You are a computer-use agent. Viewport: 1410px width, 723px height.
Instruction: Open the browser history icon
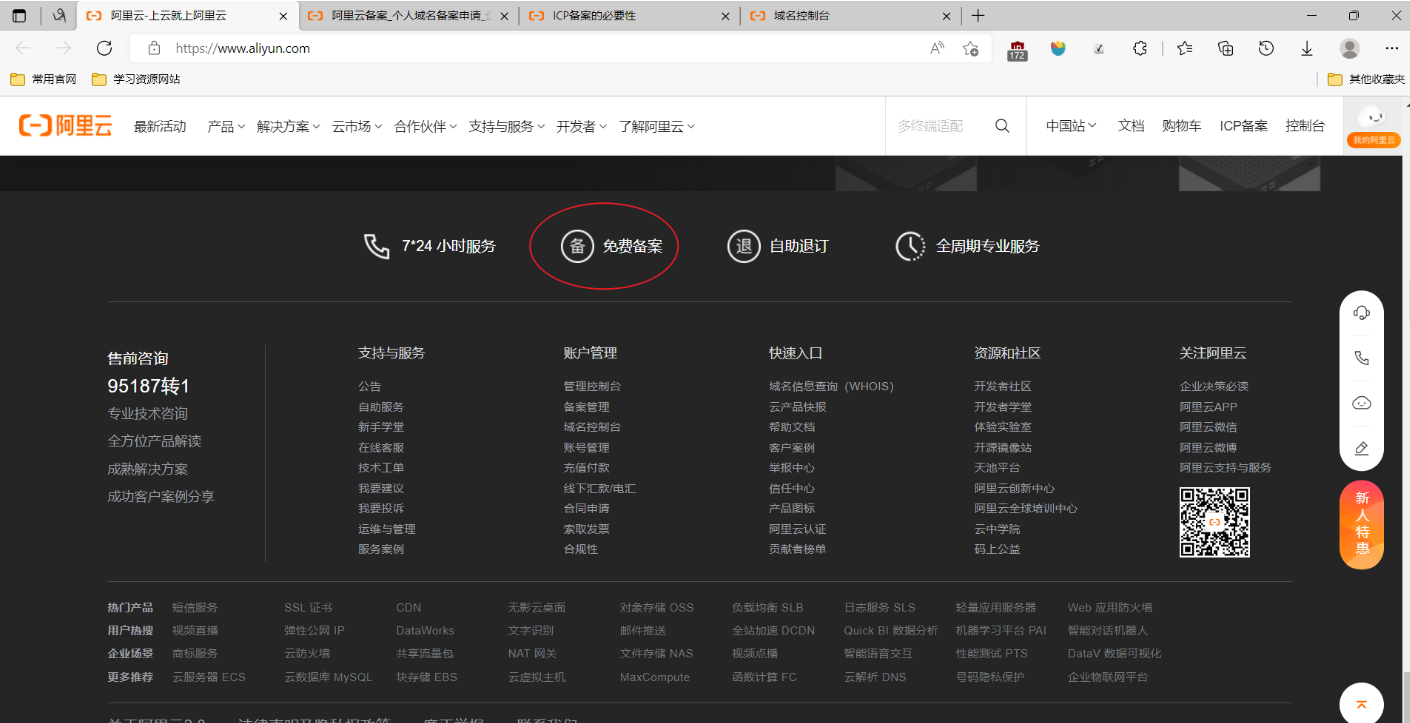pos(1266,48)
